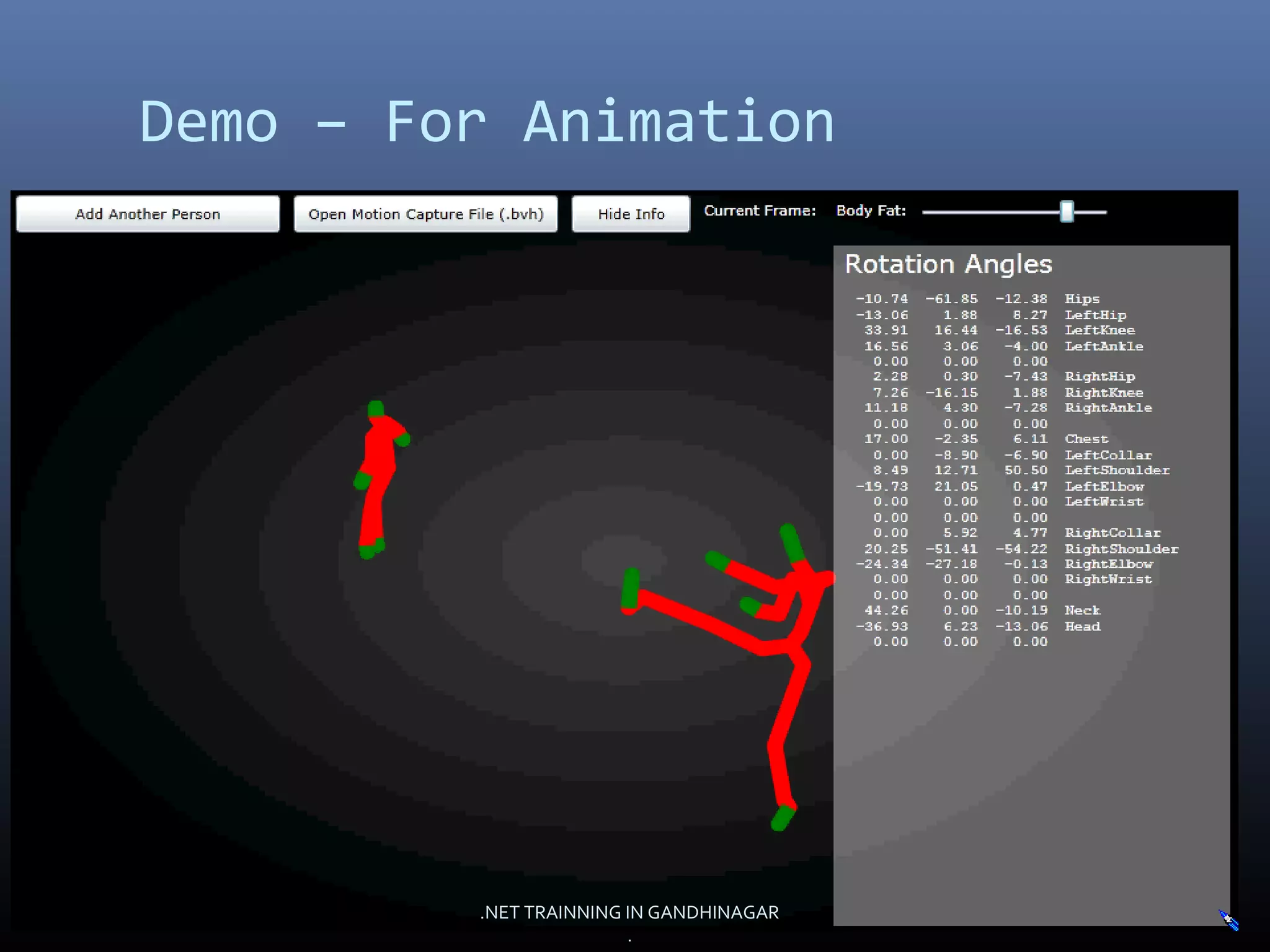Screen dimensions: 1270x952
Task: Select the Hips row label
Action: click(1082, 299)
